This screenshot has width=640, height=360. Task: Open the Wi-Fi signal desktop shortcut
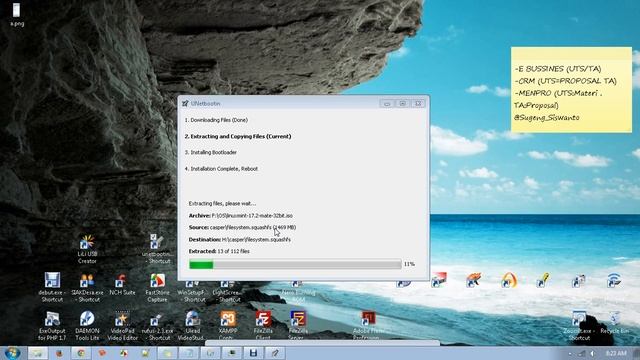(x=614, y=280)
